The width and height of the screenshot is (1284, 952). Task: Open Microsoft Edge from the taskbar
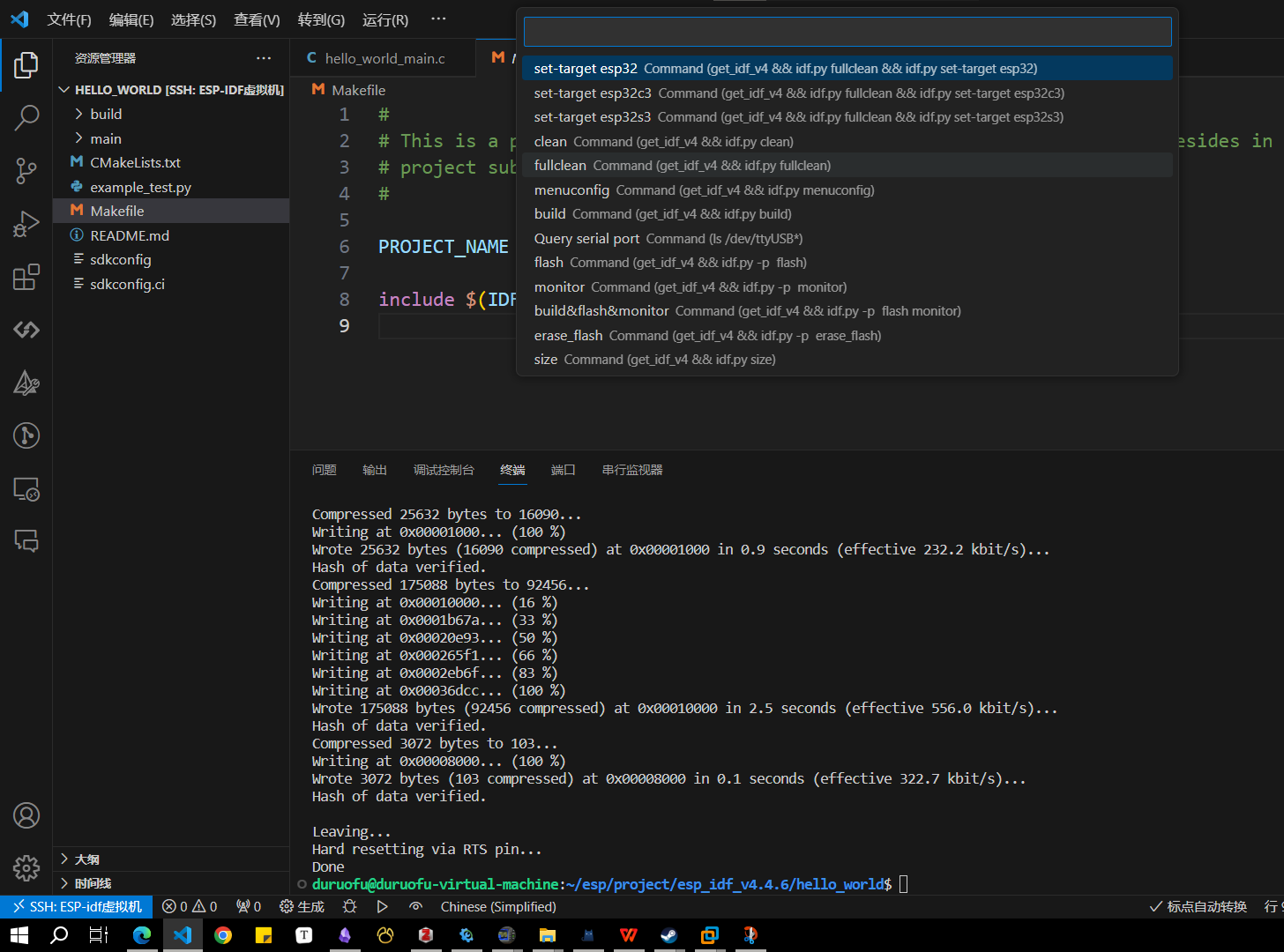point(141,935)
